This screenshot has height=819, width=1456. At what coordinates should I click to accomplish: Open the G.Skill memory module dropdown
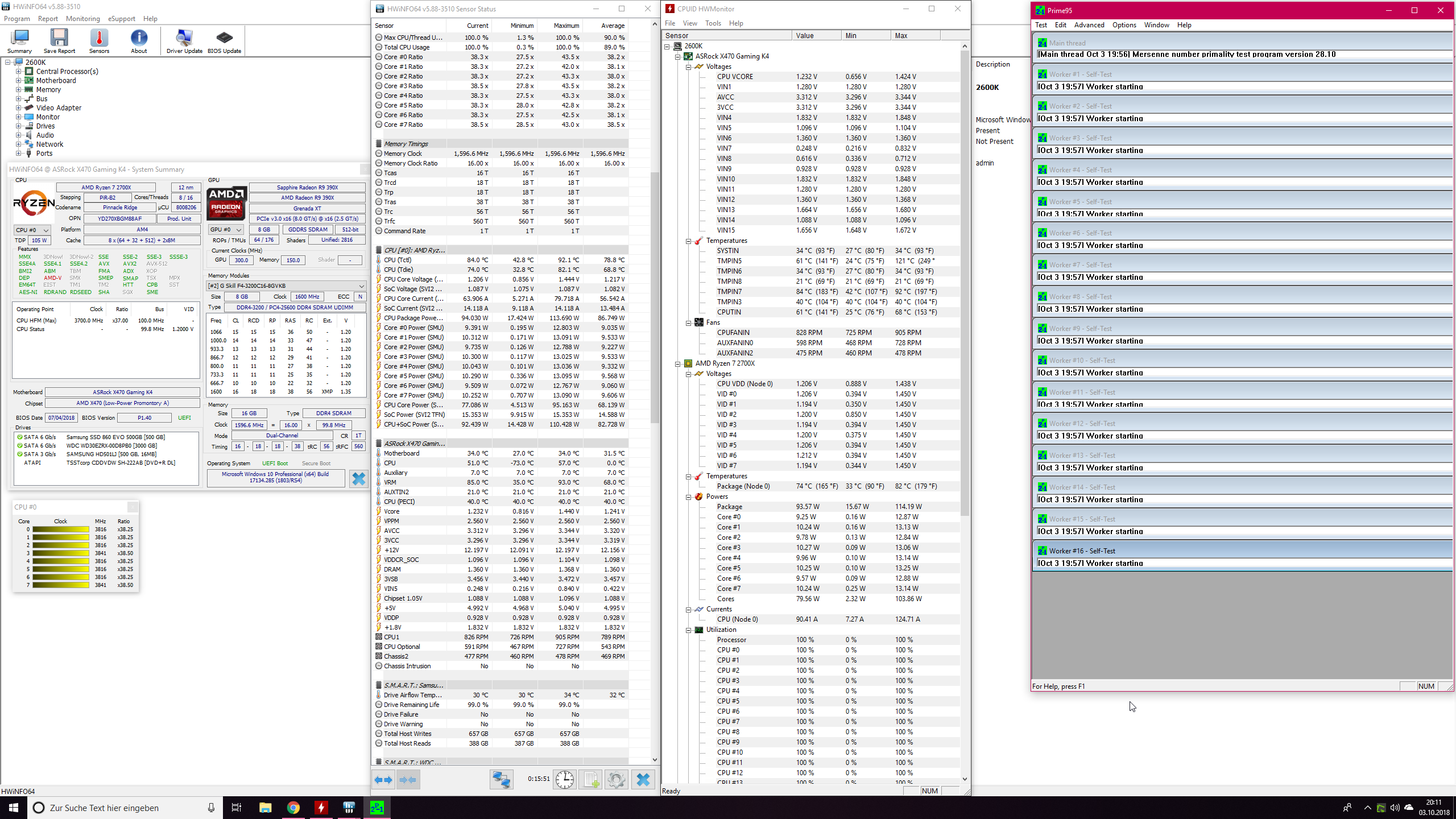(x=286, y=286)
